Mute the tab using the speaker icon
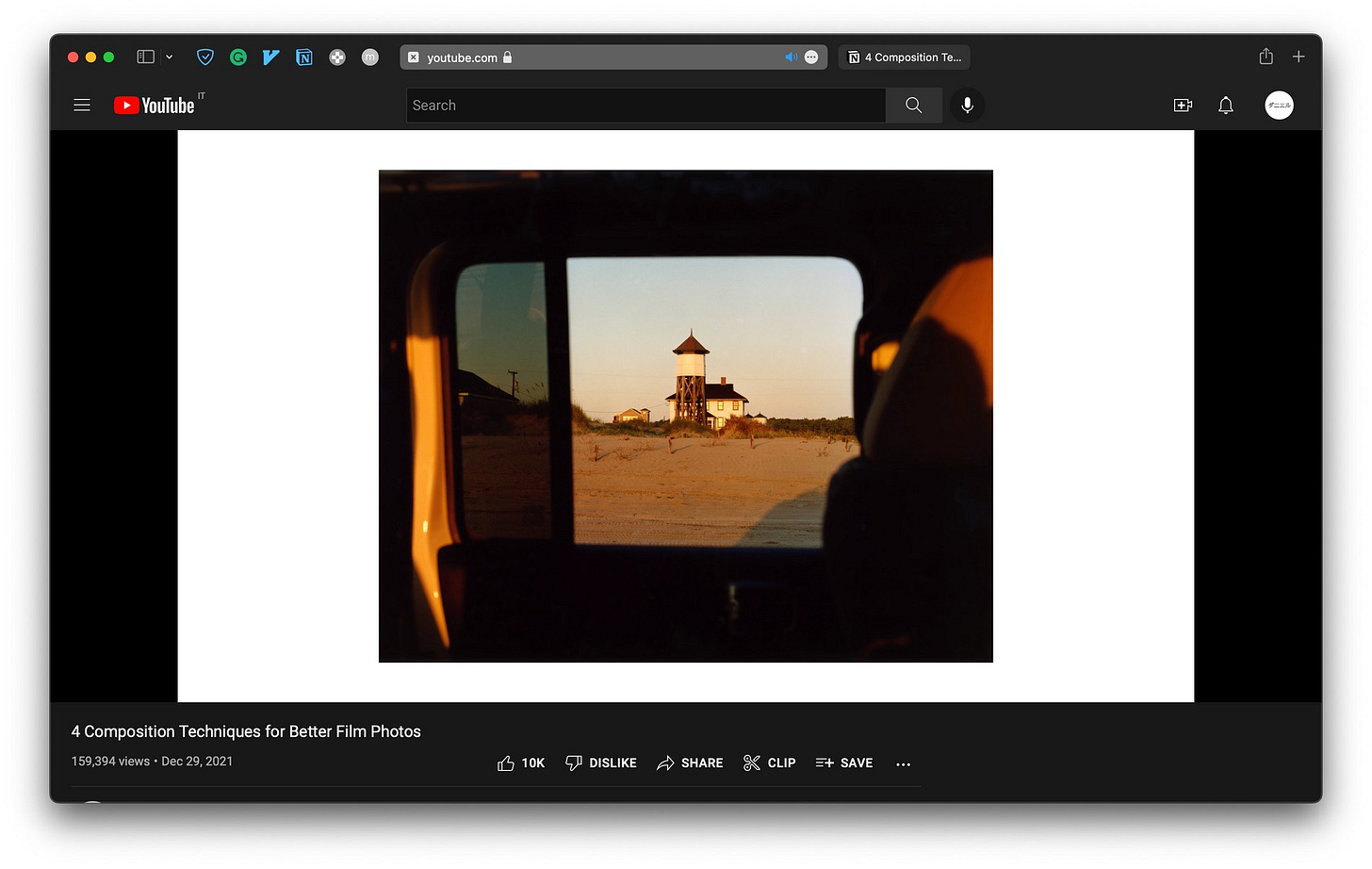Image resolution: width=1372 pixels, height=869 pixels. [x=791, y=57]
